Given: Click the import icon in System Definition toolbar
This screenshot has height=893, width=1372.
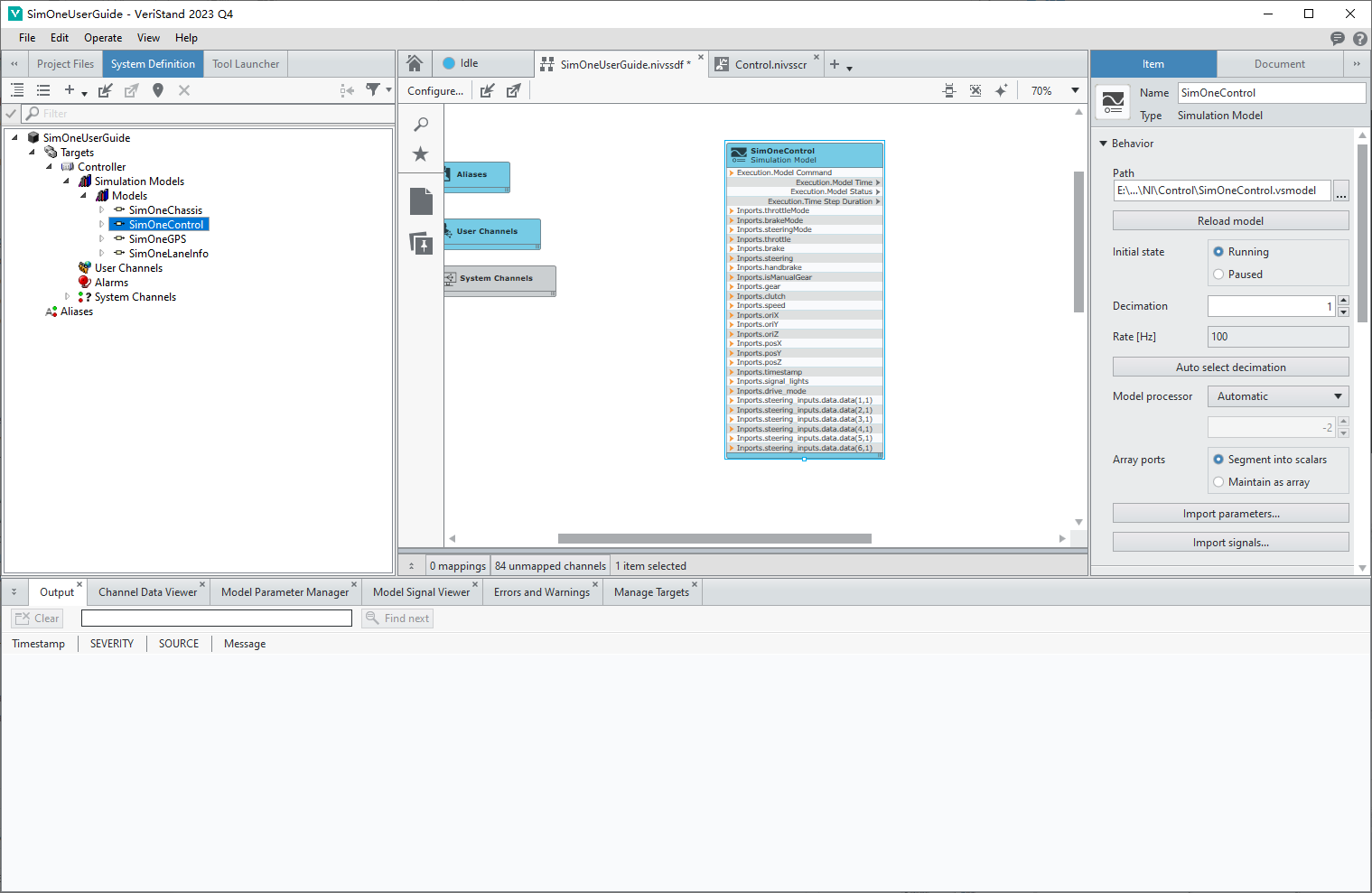Looking at the screenshot, I should [106, 90].
